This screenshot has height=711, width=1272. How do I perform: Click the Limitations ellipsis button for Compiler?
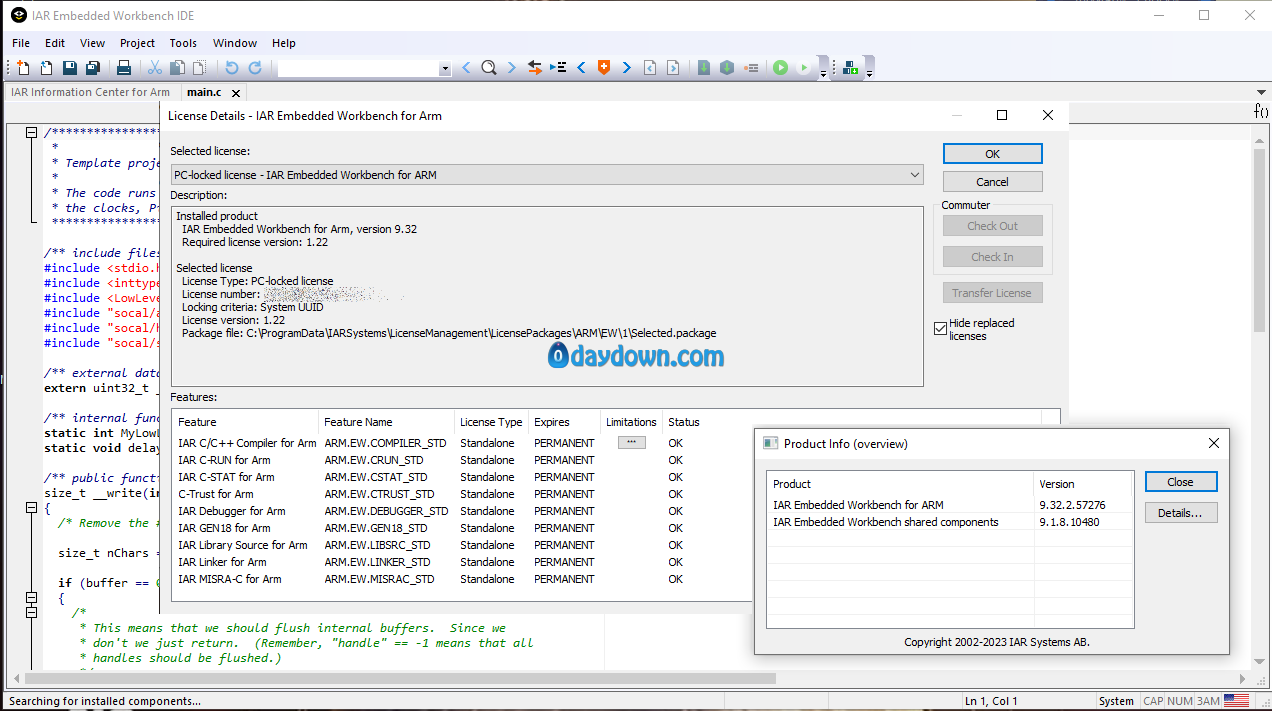[631, 442]
